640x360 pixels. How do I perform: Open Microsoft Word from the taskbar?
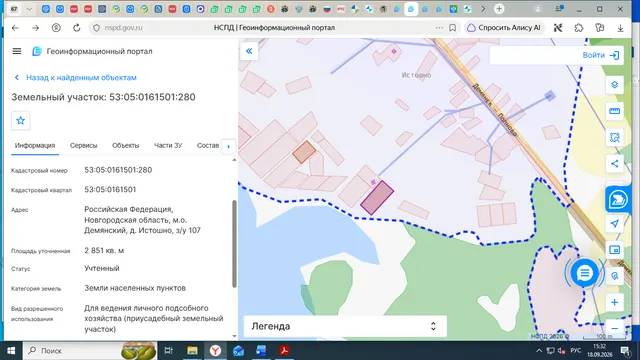(261, 350)
